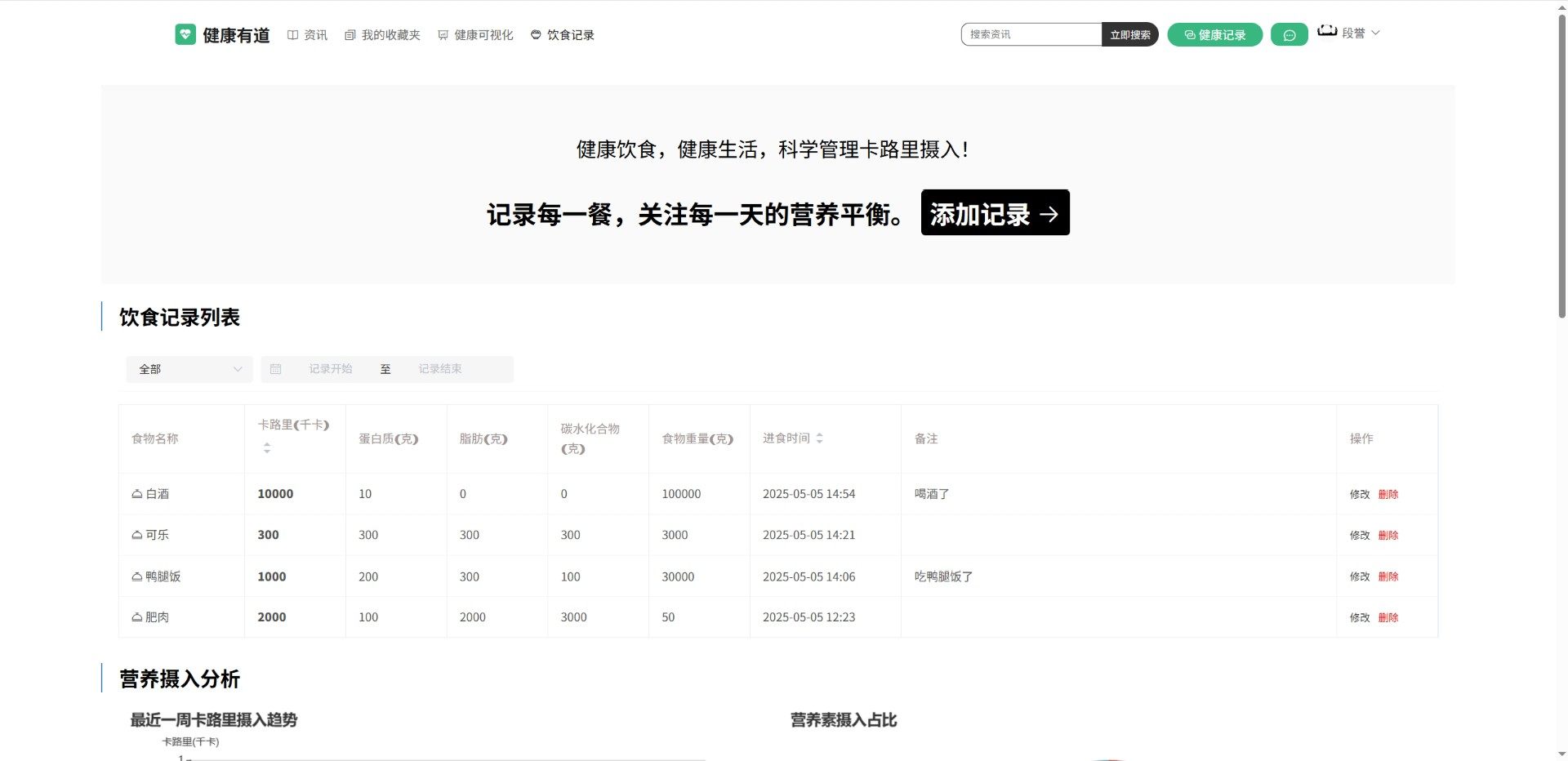The width and height of the screenshot is (1568, 761).
Task: Click the 营养摄入分析 section heading
Action: pos(180,679)
